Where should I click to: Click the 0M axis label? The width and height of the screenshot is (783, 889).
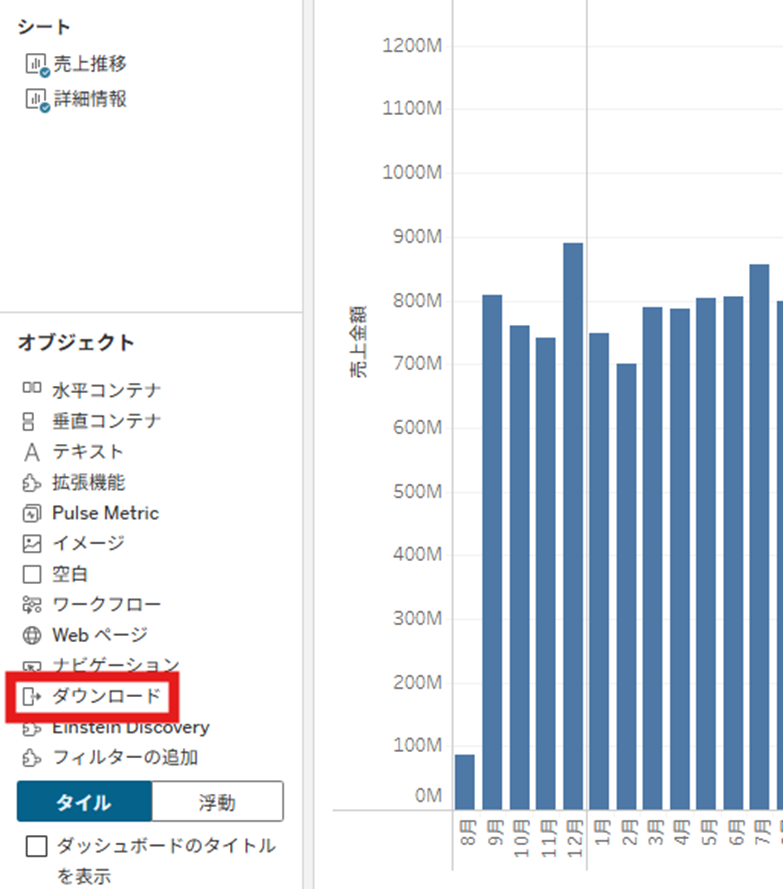point(428,795)
